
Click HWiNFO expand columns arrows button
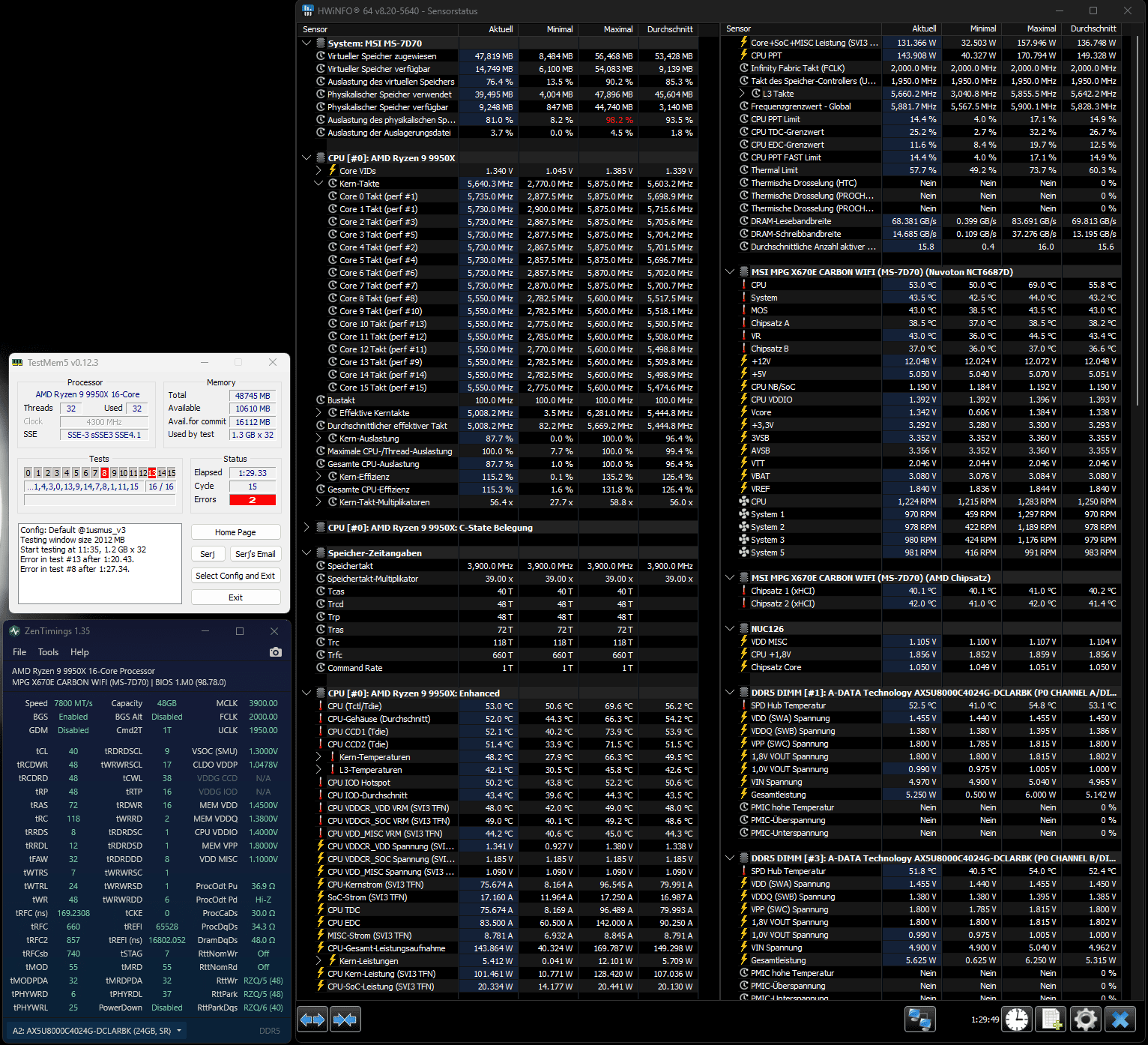click(312, 1020)
